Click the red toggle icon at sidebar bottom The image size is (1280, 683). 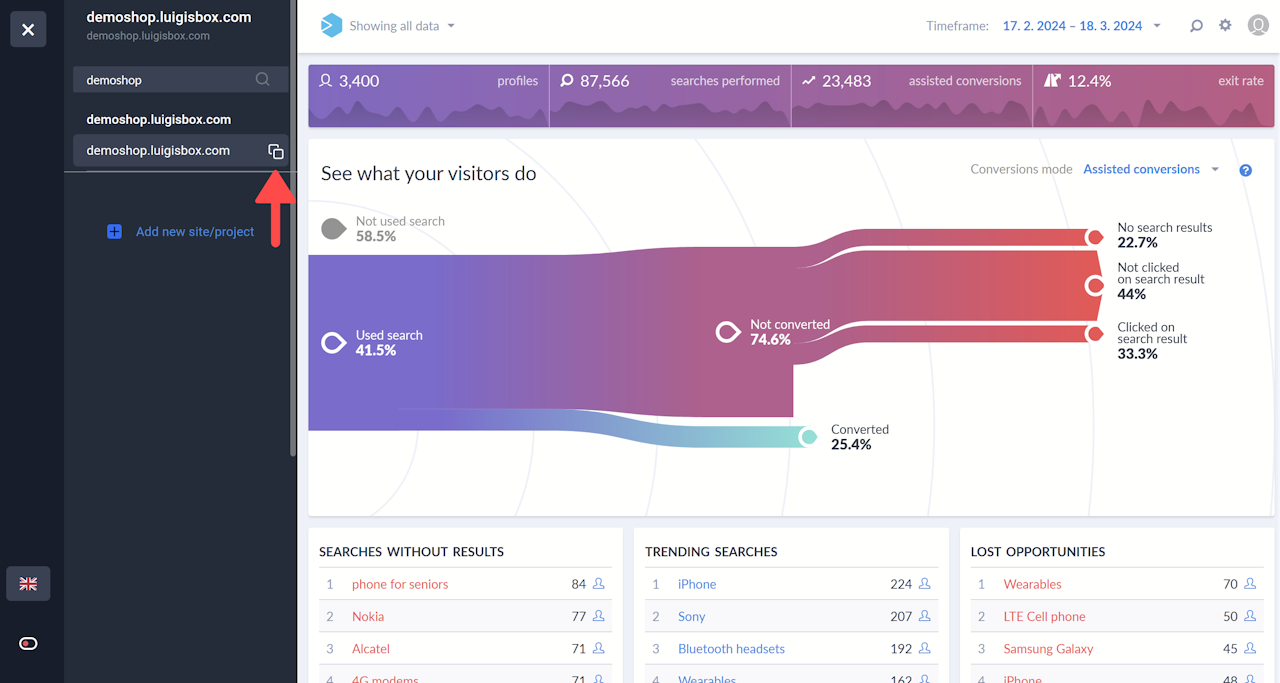(x=28, y=643)
